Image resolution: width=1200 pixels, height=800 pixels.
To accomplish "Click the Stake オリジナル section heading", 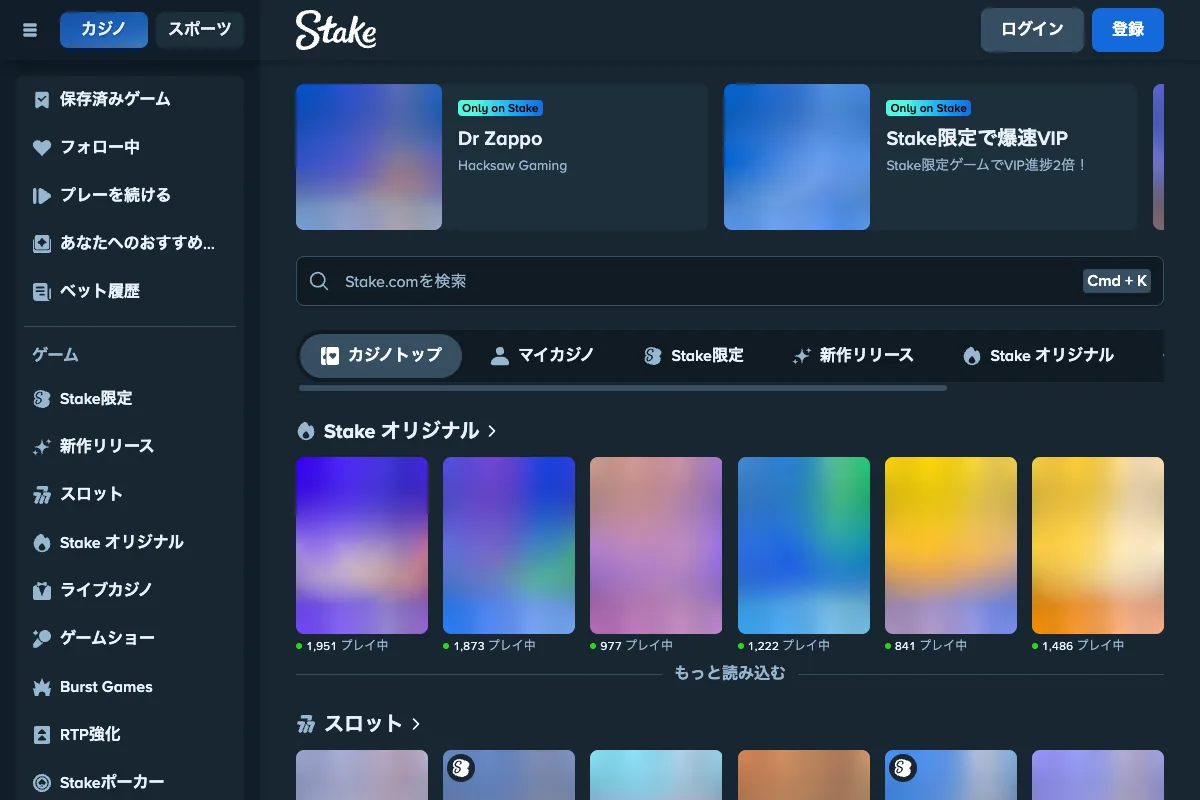I will [401, 431].
